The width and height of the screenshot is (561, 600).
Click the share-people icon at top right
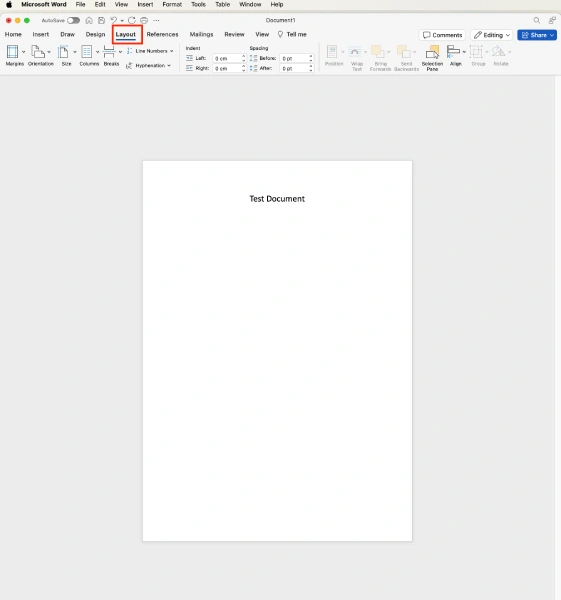click(x=552, y=20)
